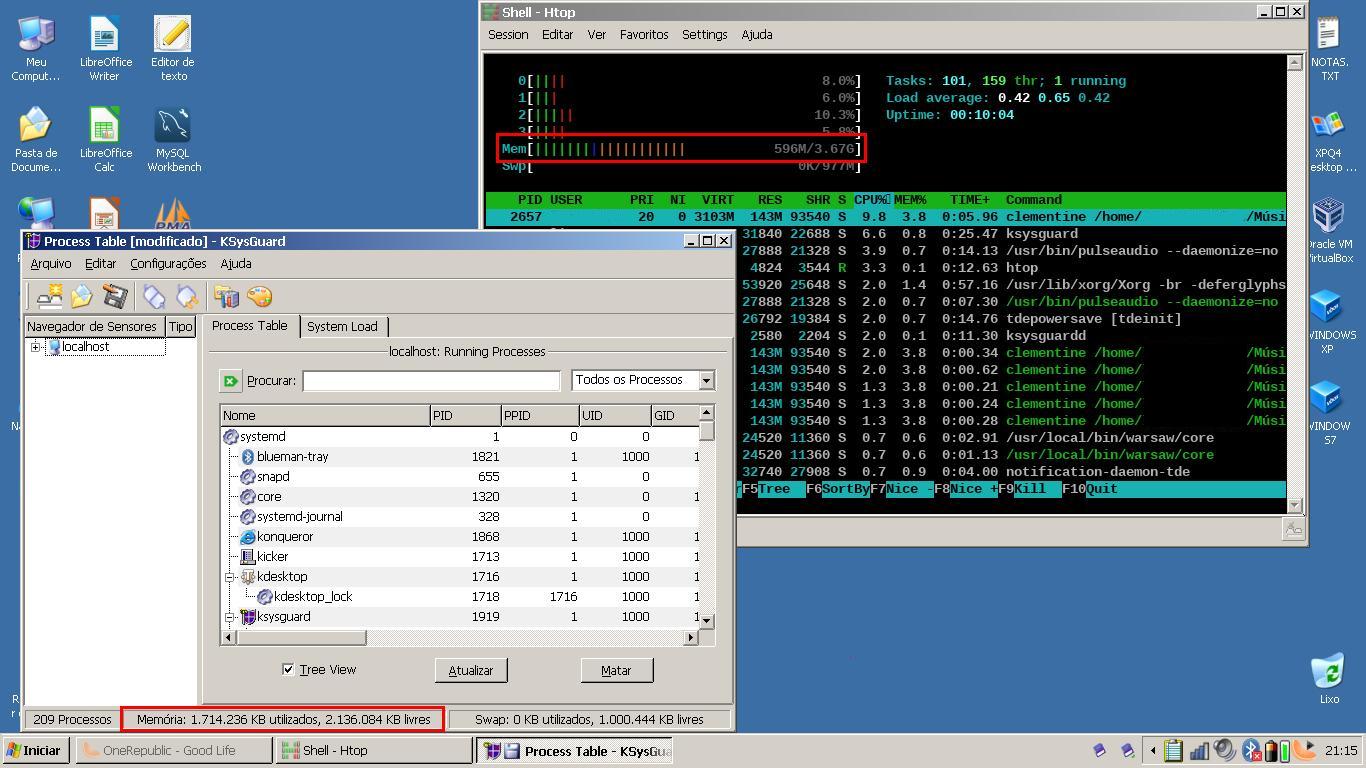Open Configure Style palette icon
Viewport: 1366px width, 768px height.
click(x=259, y=296)
